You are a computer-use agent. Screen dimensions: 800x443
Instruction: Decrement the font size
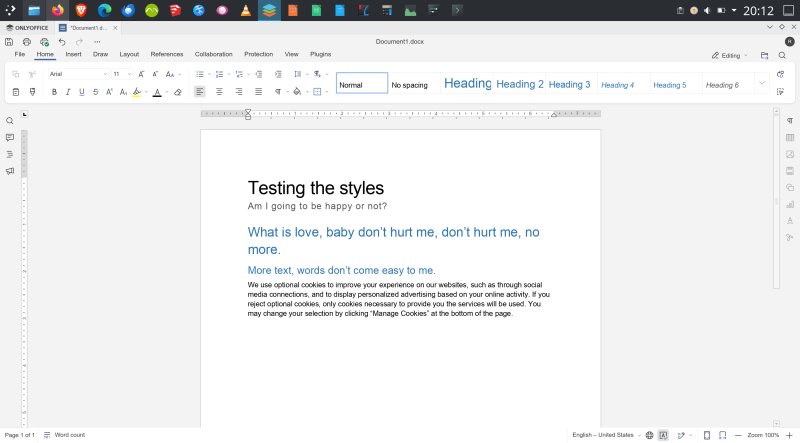pyautogui.click(x=155, y=74)
